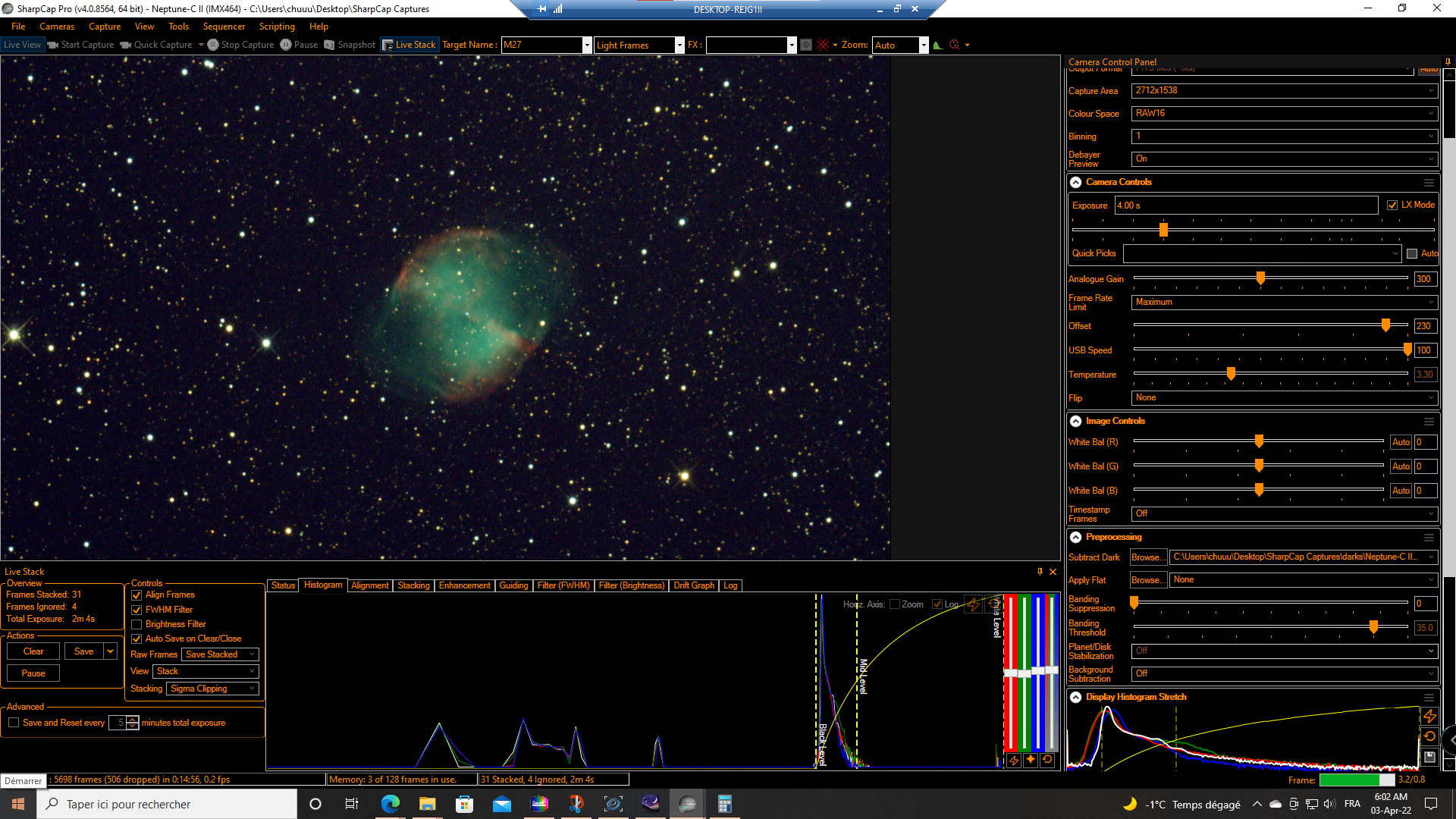Switch to the Enhancement tab

465,585
